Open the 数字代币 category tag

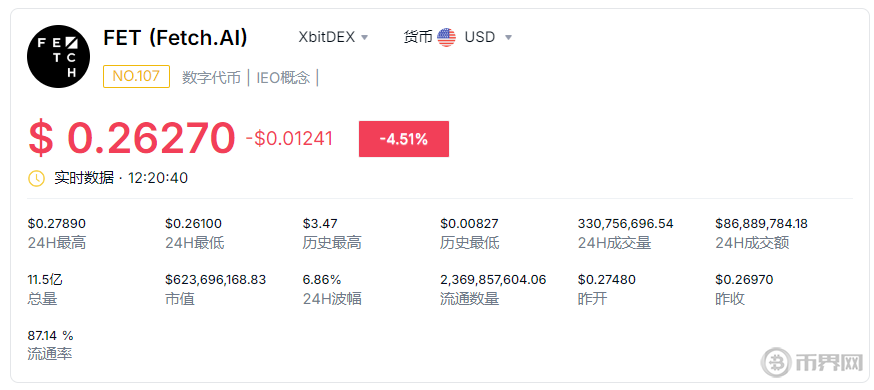click(211, 77)
